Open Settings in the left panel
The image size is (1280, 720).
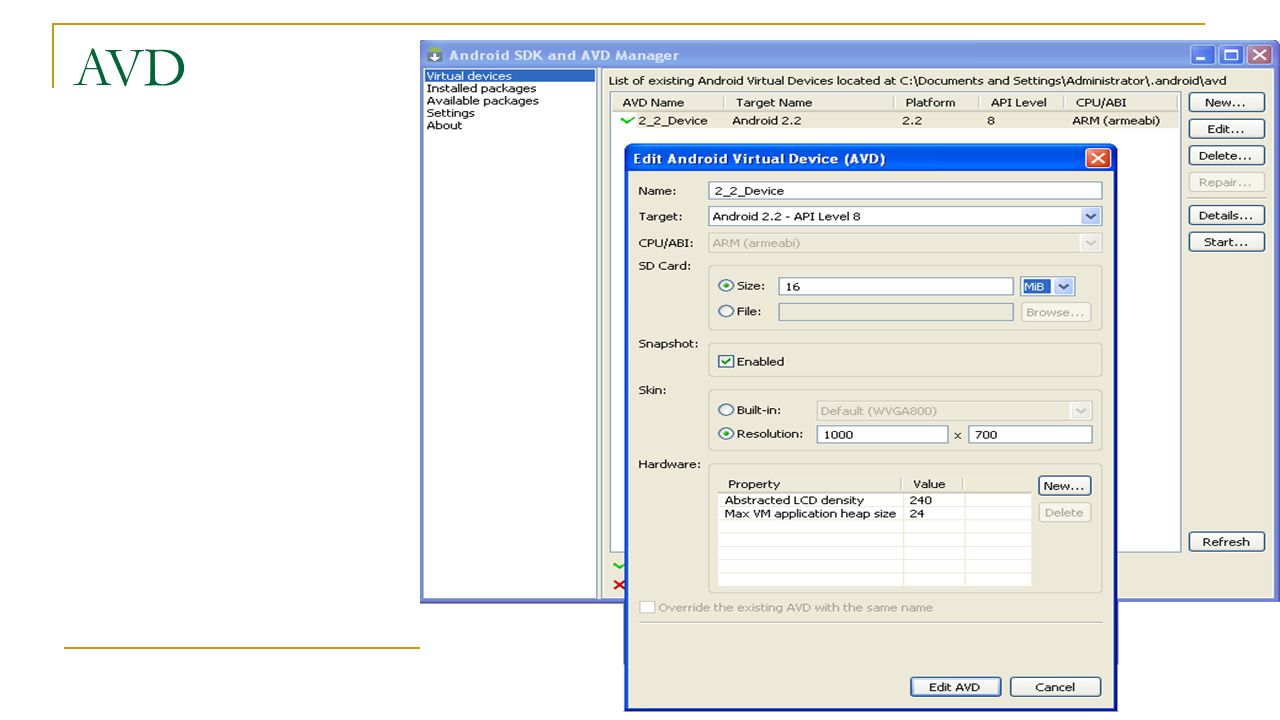coord(451,113)
